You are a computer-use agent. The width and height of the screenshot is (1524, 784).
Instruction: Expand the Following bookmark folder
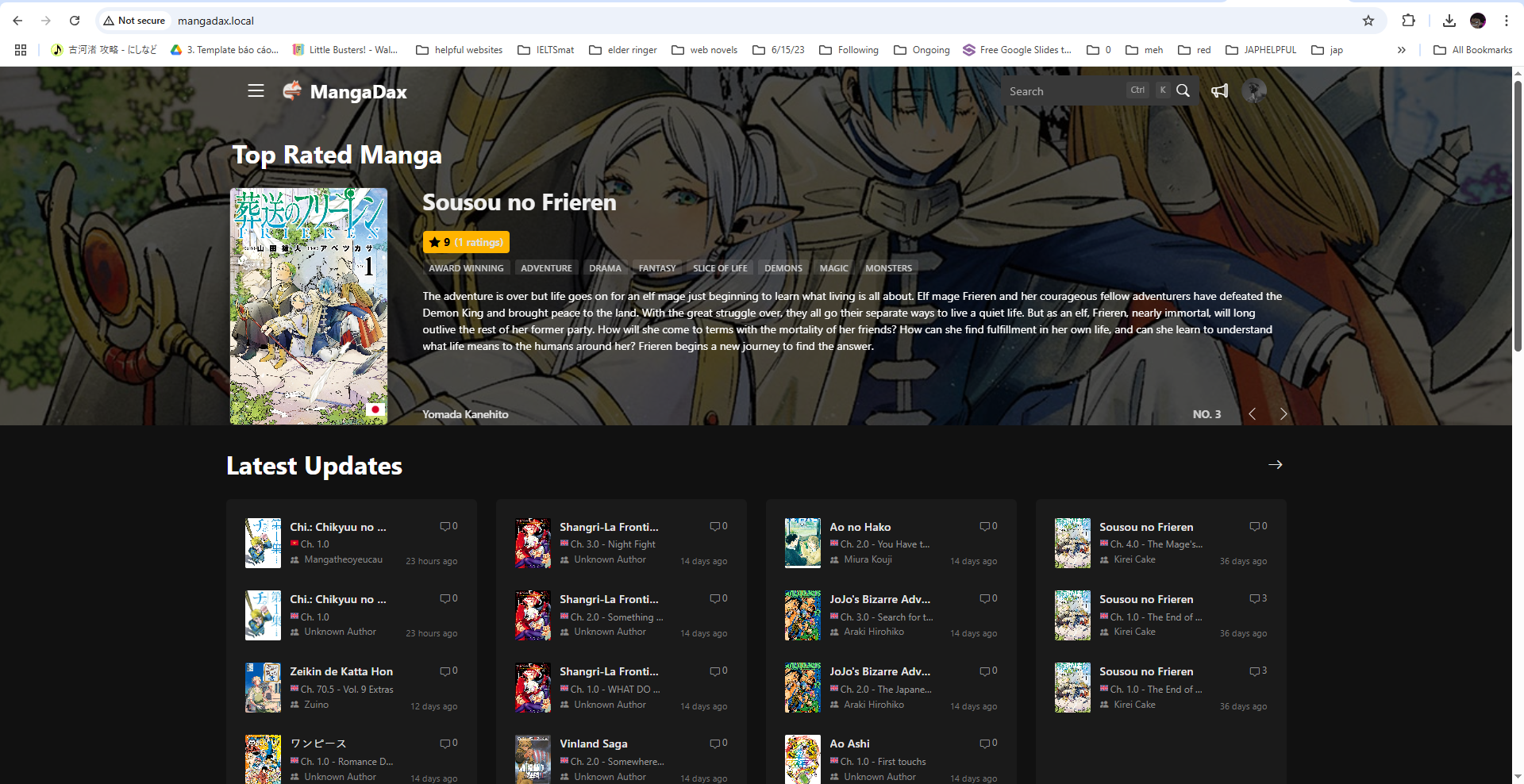point(849,50)
